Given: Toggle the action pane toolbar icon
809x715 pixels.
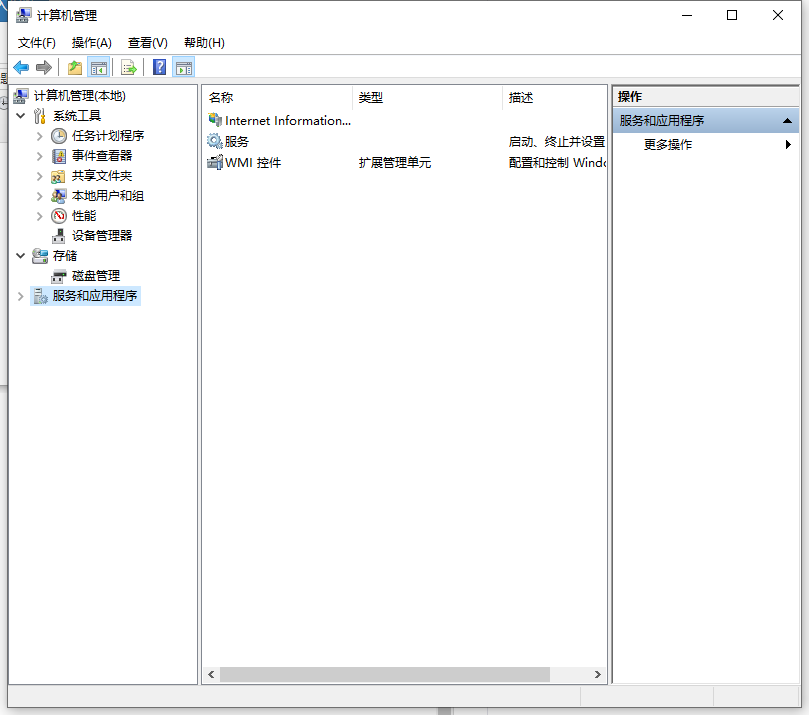Looking at the screenshot, I should 185,67.
